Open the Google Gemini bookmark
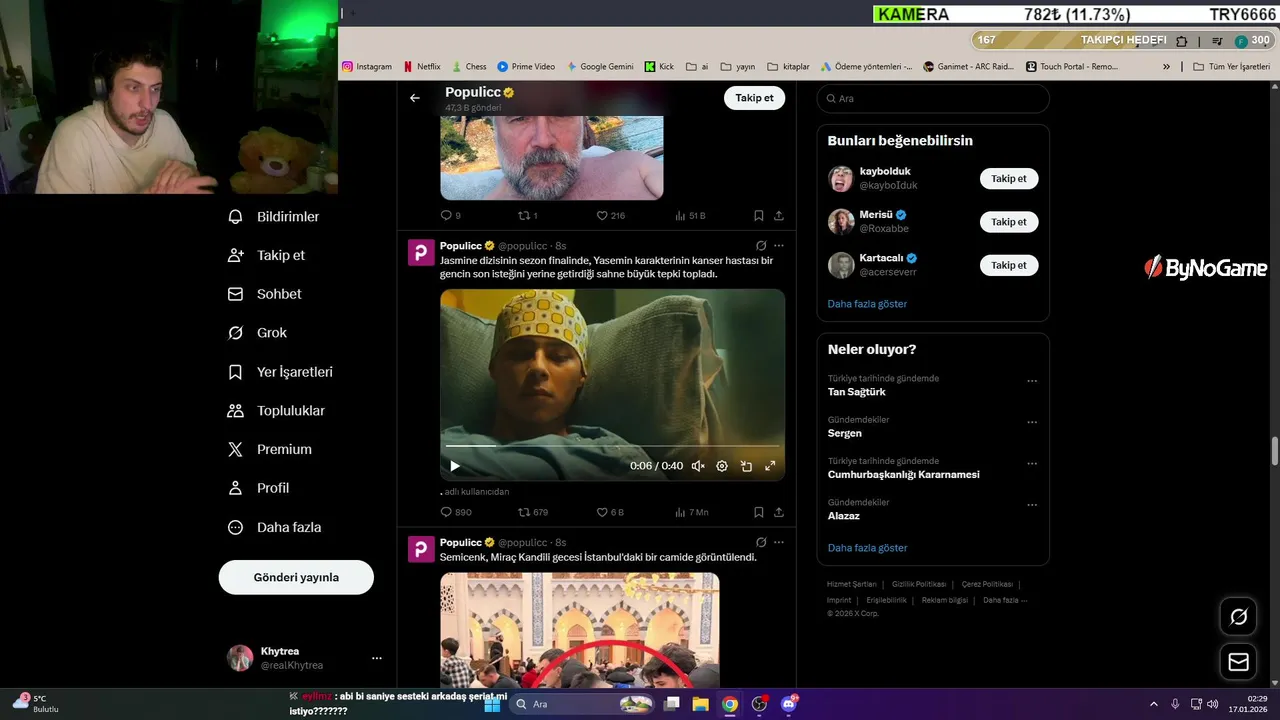Viewport: 1280px width, 720px height. pos(600,66)
